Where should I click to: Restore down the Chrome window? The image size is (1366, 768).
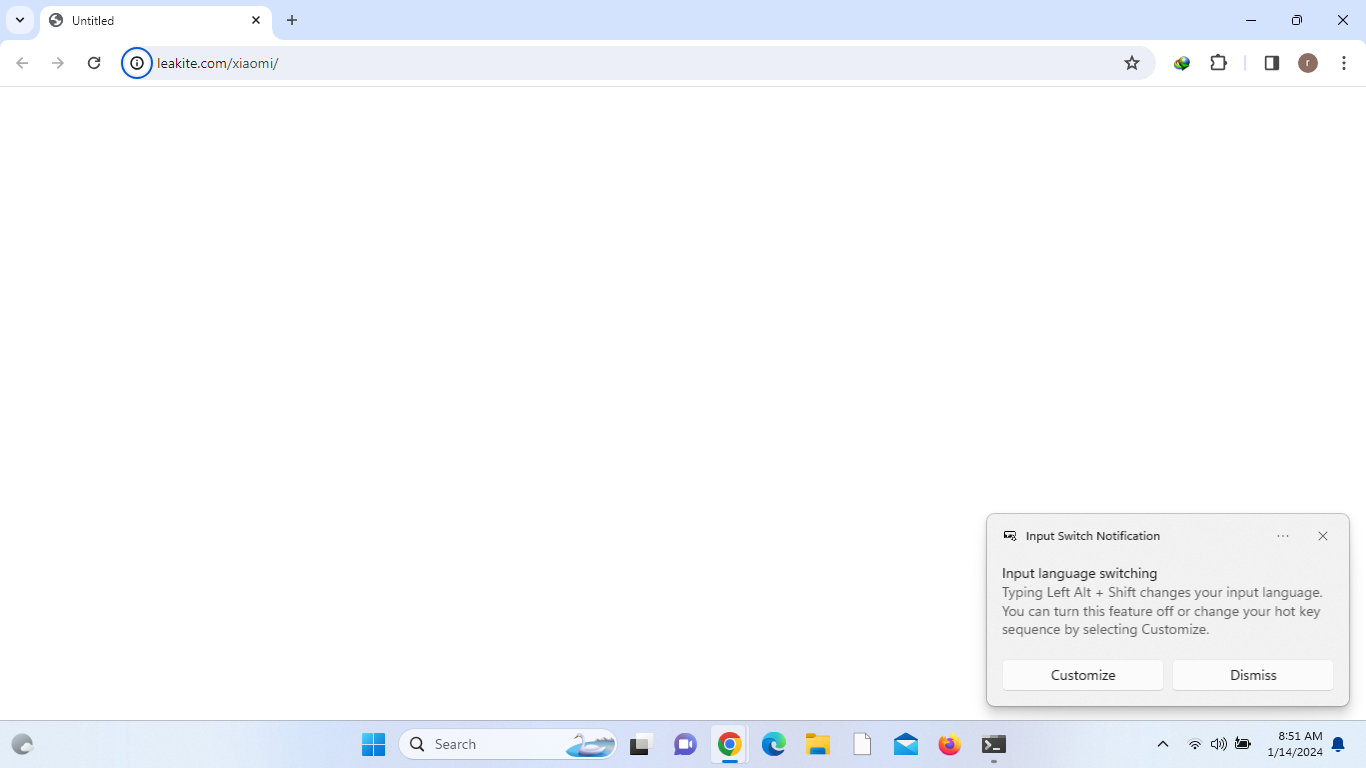pos(1297,20)
